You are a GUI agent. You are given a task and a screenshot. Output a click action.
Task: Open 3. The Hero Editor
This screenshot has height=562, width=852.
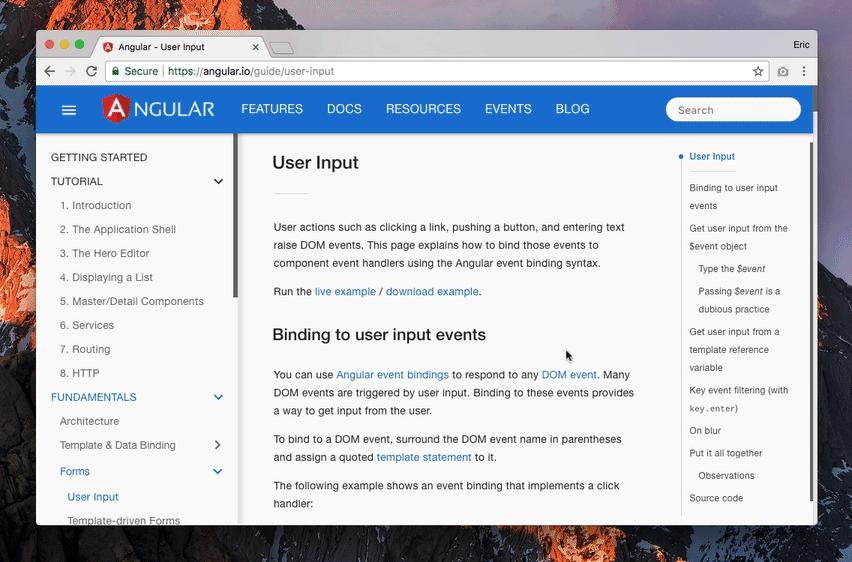pos(104,253)
